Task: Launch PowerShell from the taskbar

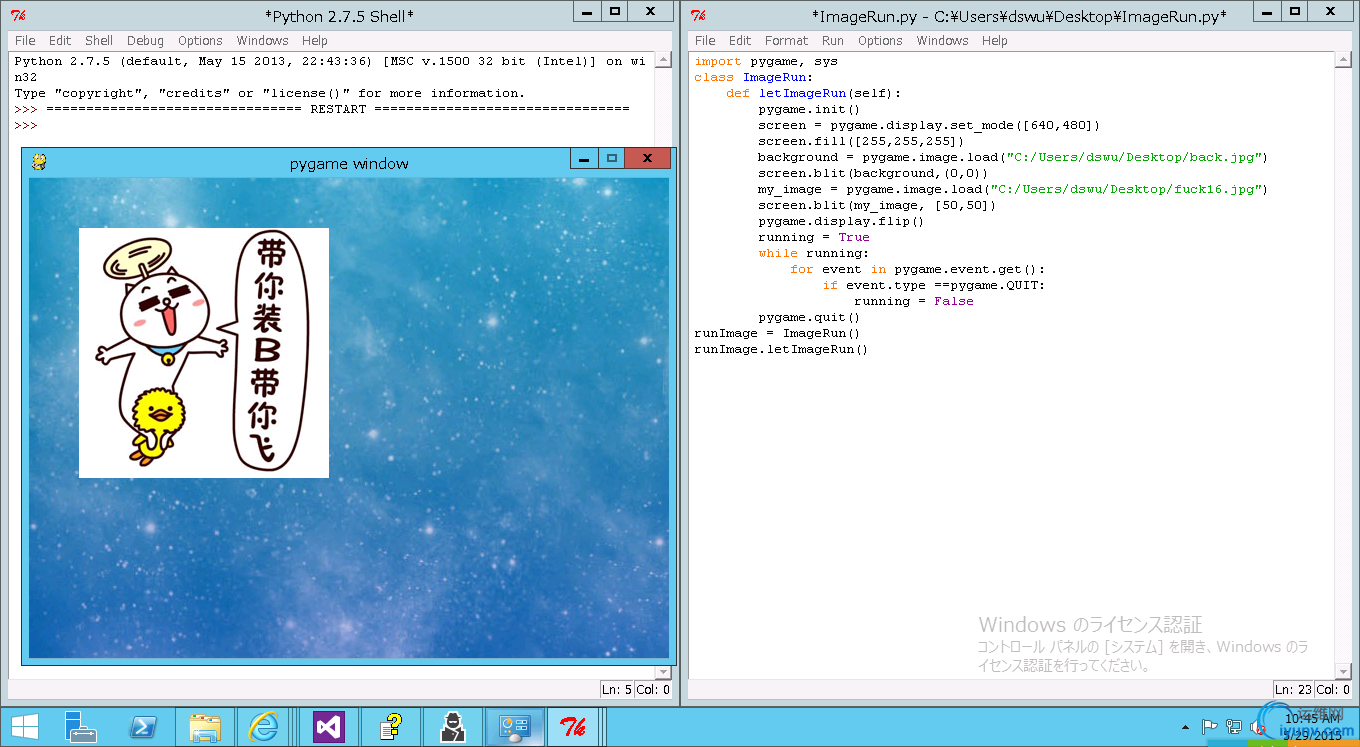Action: point(143,727)
